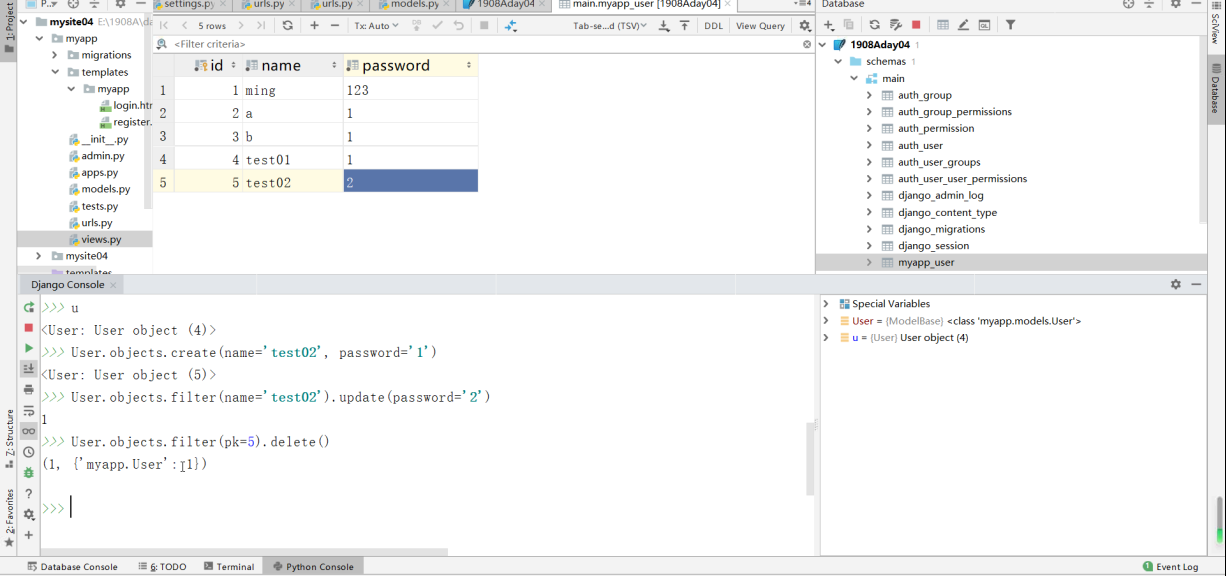Open the query console icon in Database panel
Screen dimensions: 1226x576
click(x=985, y=25)
